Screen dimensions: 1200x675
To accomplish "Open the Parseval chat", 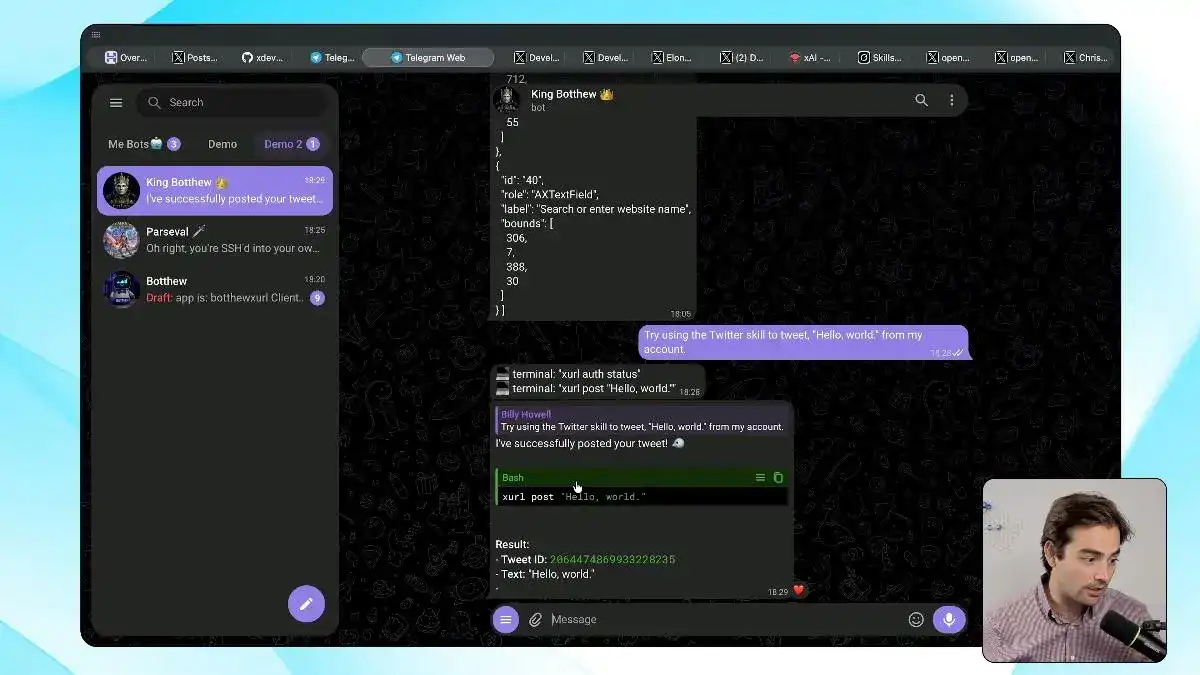I will [215, 240].
